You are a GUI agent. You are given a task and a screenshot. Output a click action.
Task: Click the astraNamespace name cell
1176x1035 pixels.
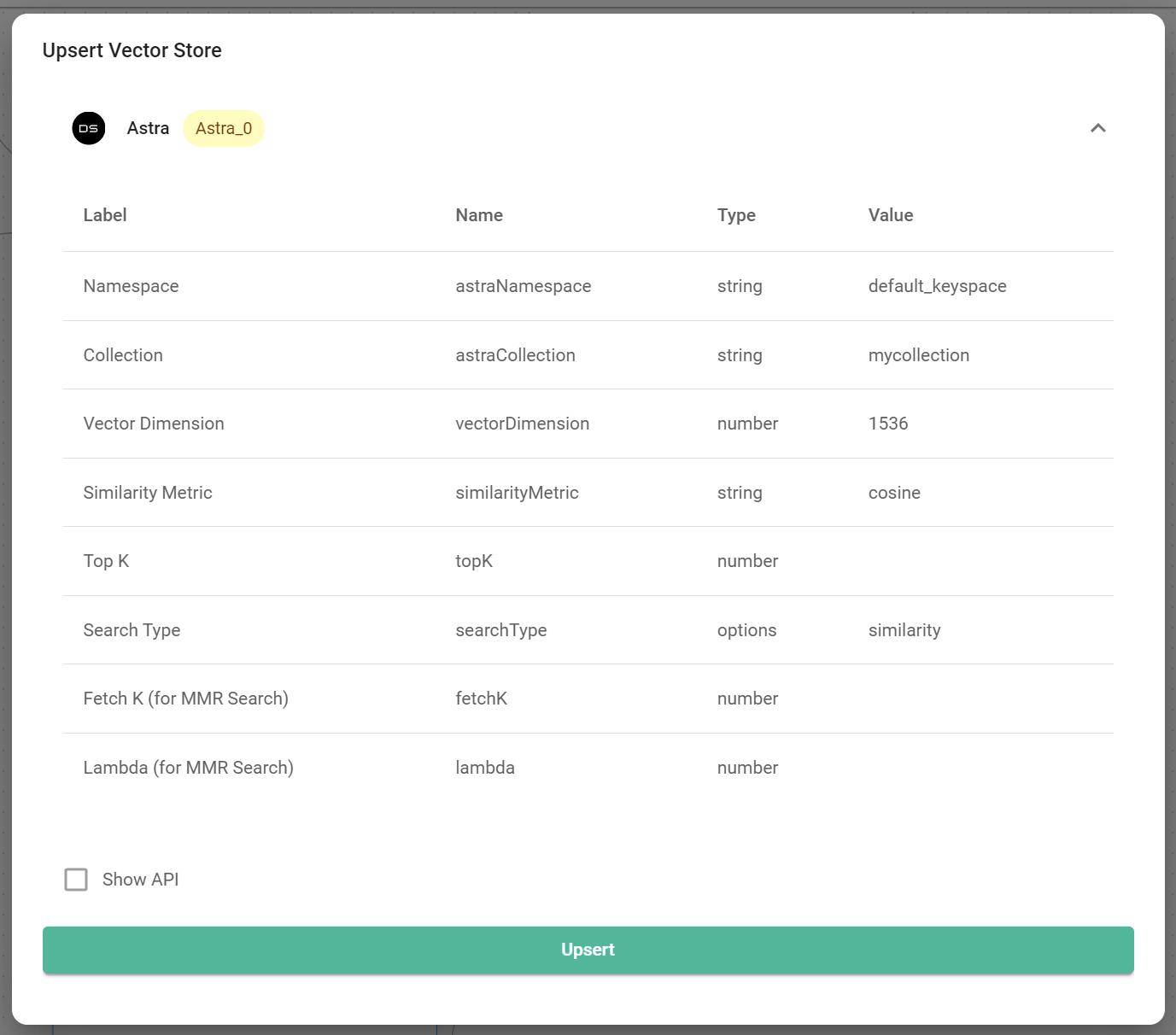tap(523, 286)
